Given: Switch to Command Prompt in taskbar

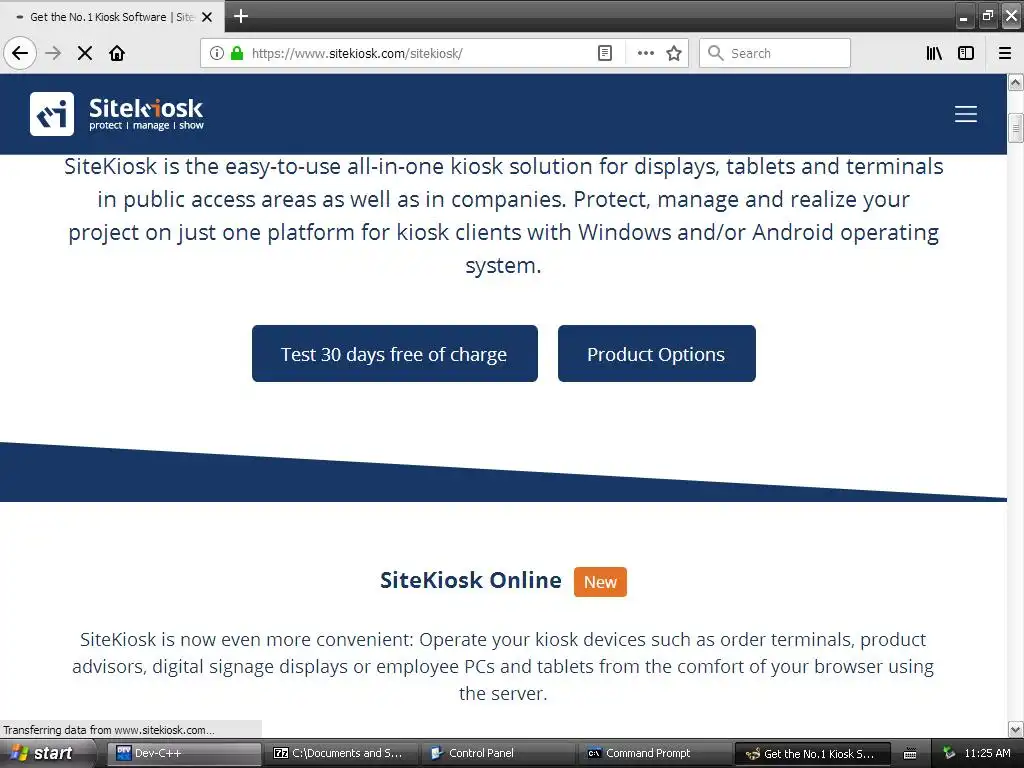Looking at the screenshot, I should click(x=655, y=753).
